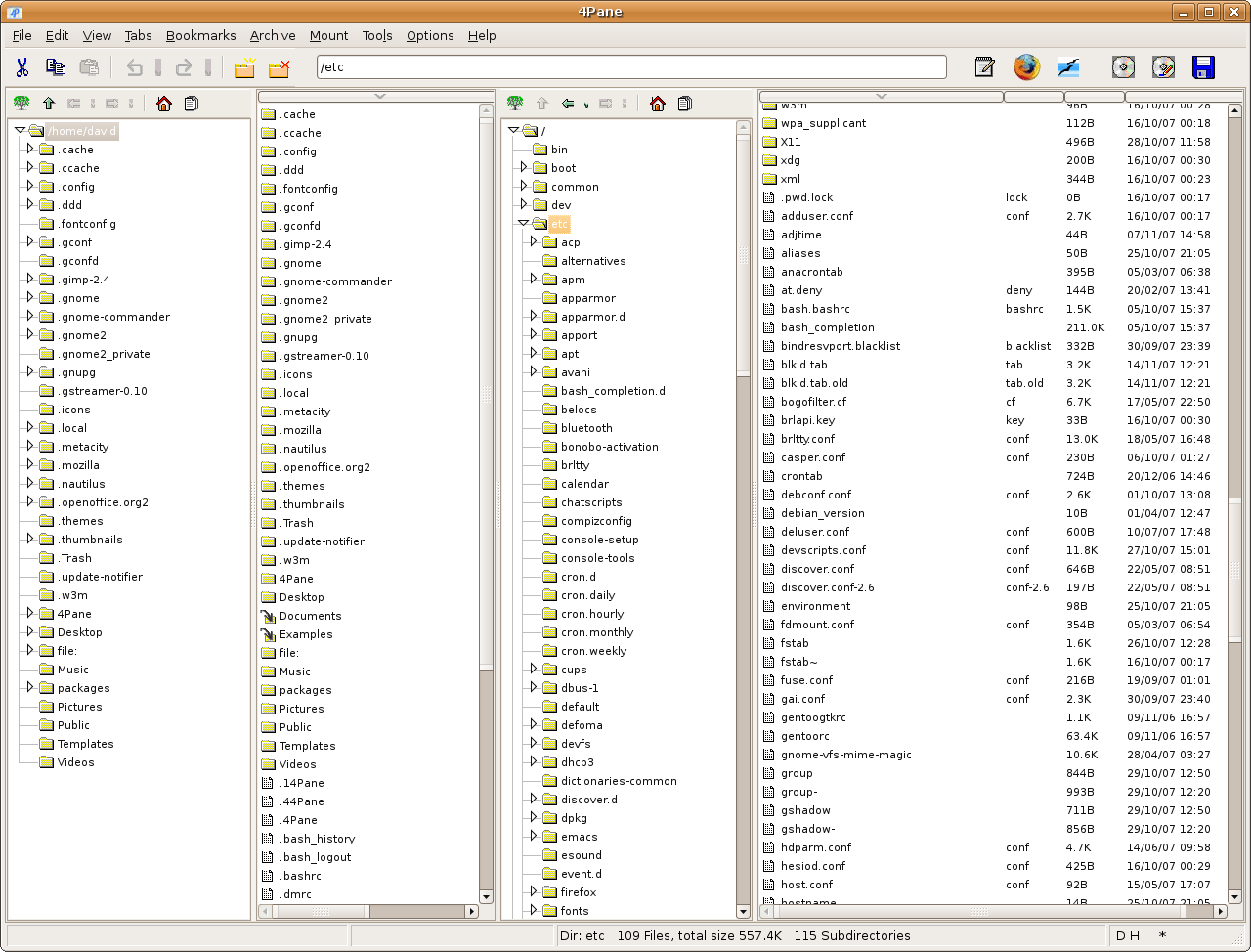Copy files with the copy toolbar icon
Image resolution: width=1251 pixels, height=952 pixels.
(56, 67)
